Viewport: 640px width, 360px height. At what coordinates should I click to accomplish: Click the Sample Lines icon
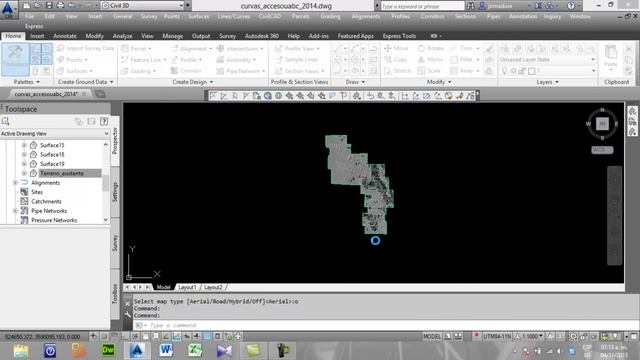point(279,60)
